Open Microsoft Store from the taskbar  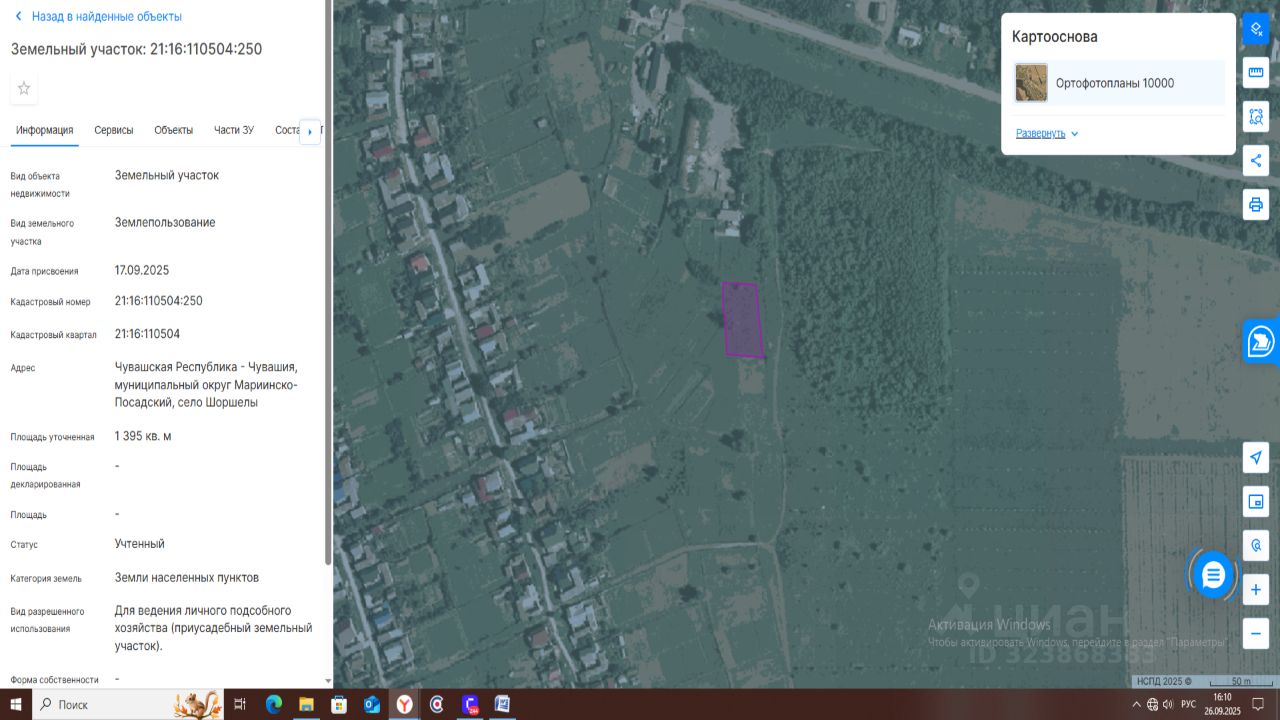(339, 704)
